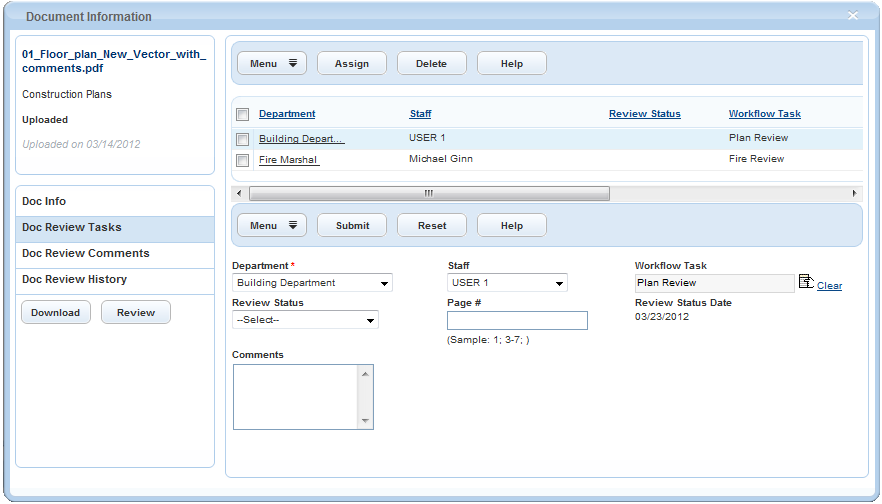Screen dimensions: 882x504
Task: Check the Building Department row checkbox
Action: [242, 139]
